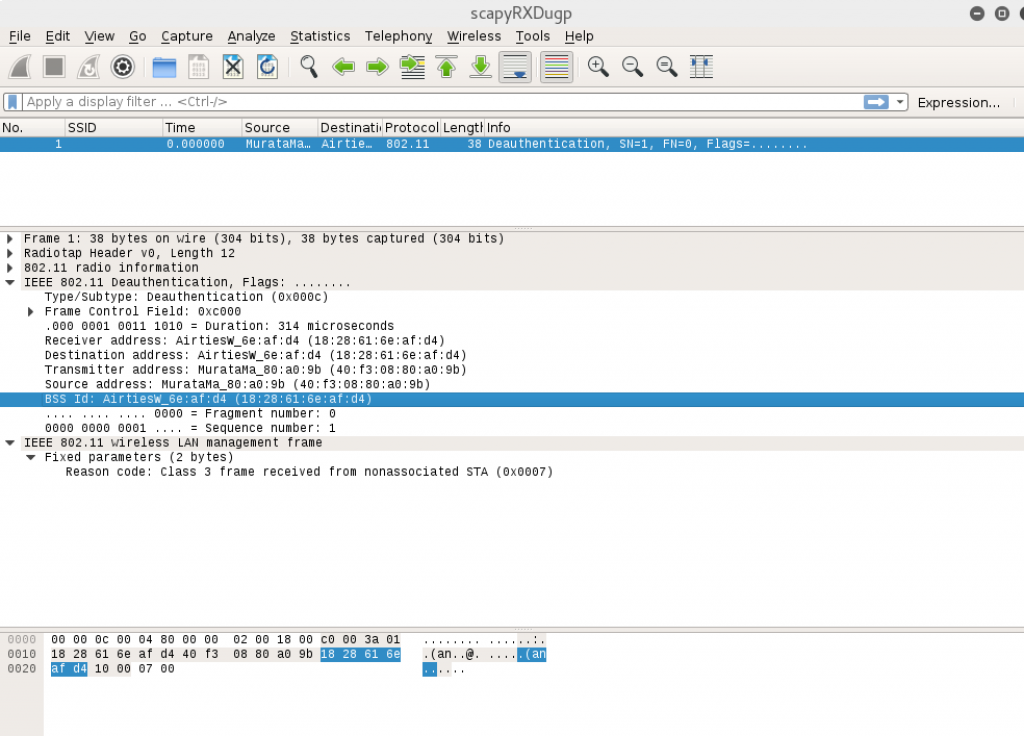This screenshot has width=1024, height=736.
Task: Open capture options gear icon
Action: click(122, 67)
